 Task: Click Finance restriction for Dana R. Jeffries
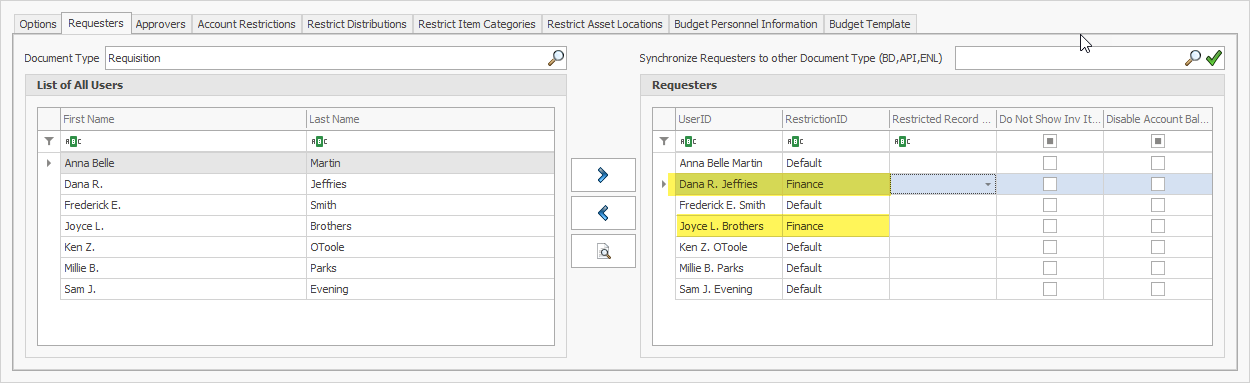(x=835, y=184)
